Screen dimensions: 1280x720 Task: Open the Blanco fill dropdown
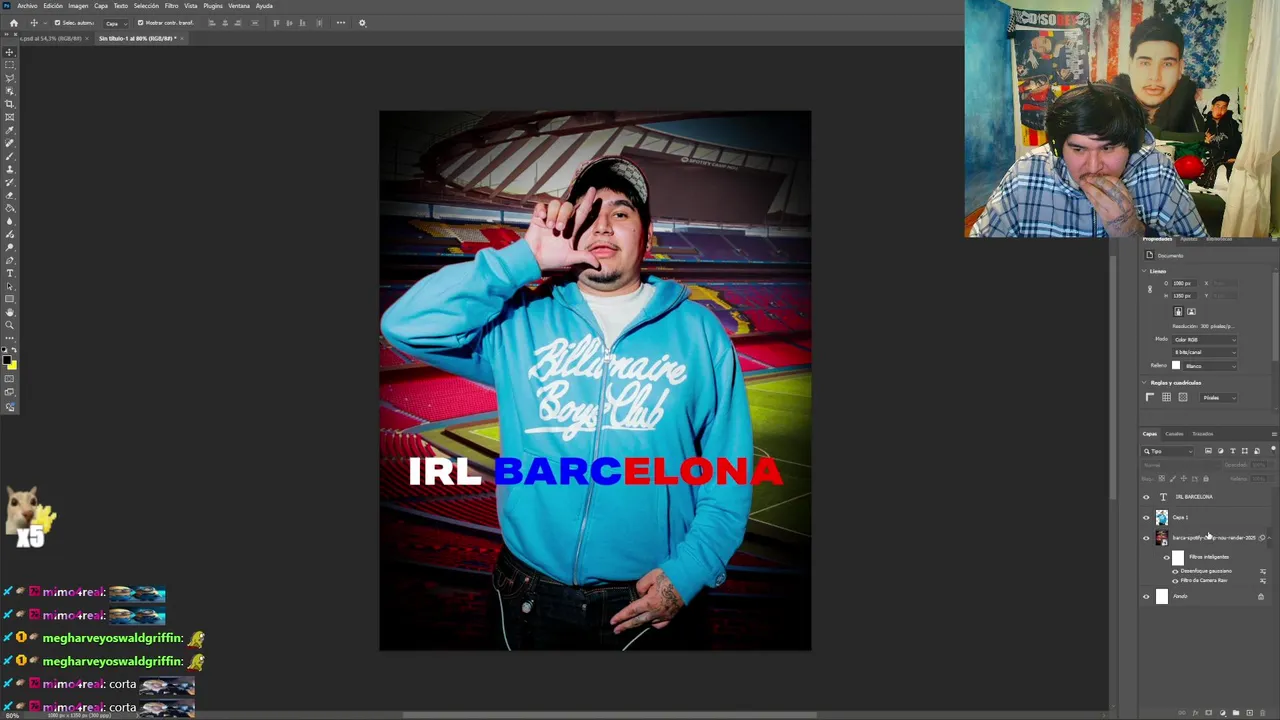(1210, 366)
